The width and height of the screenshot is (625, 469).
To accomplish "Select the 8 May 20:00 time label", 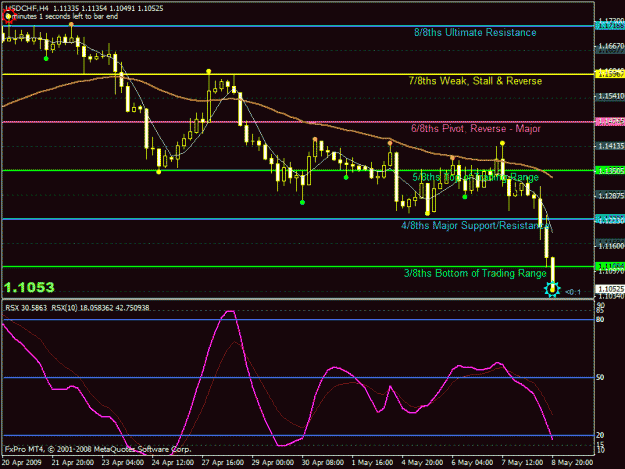I will coord(572,463).
